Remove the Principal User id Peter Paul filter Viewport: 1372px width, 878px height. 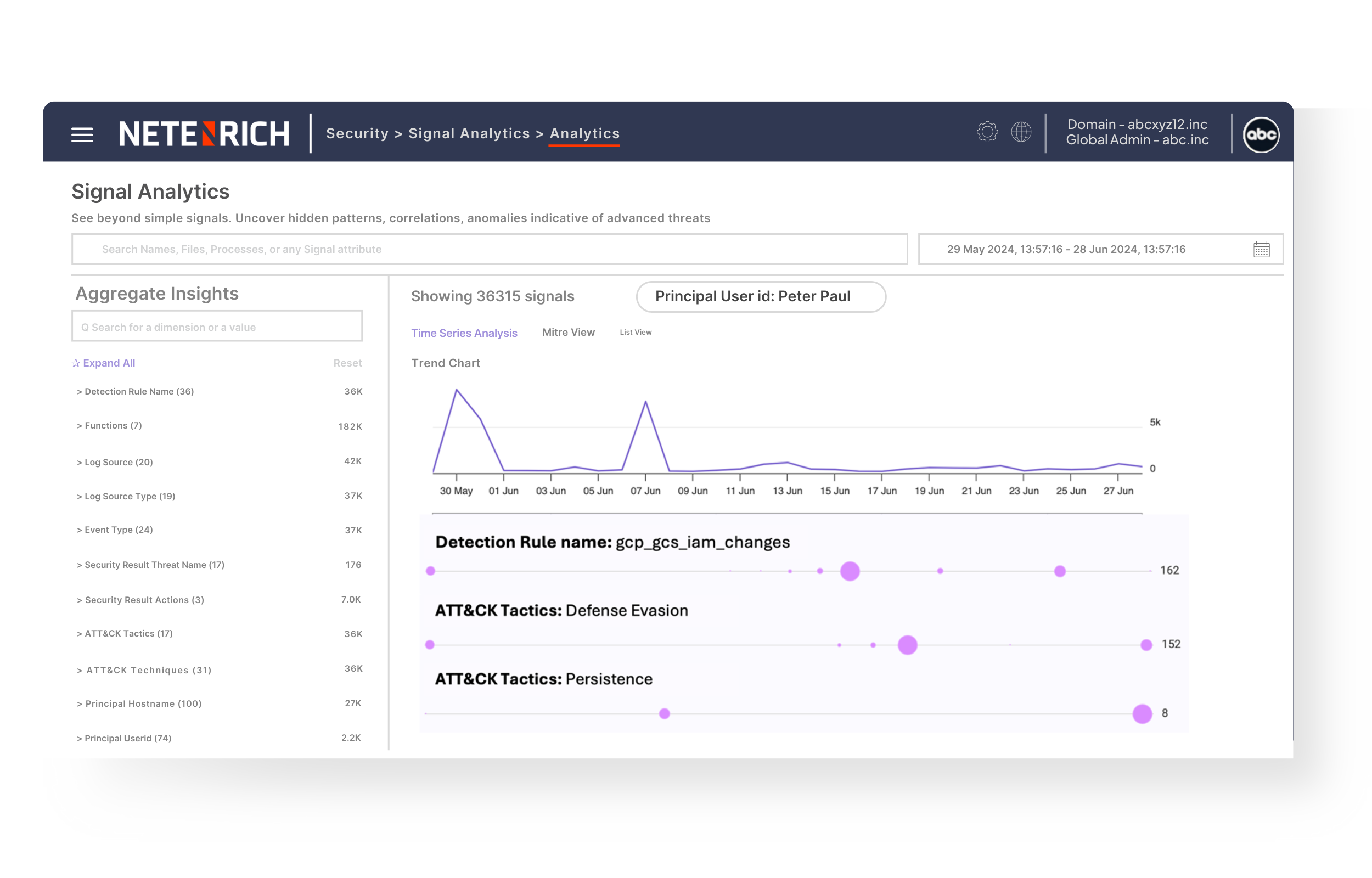click(761, 296)
